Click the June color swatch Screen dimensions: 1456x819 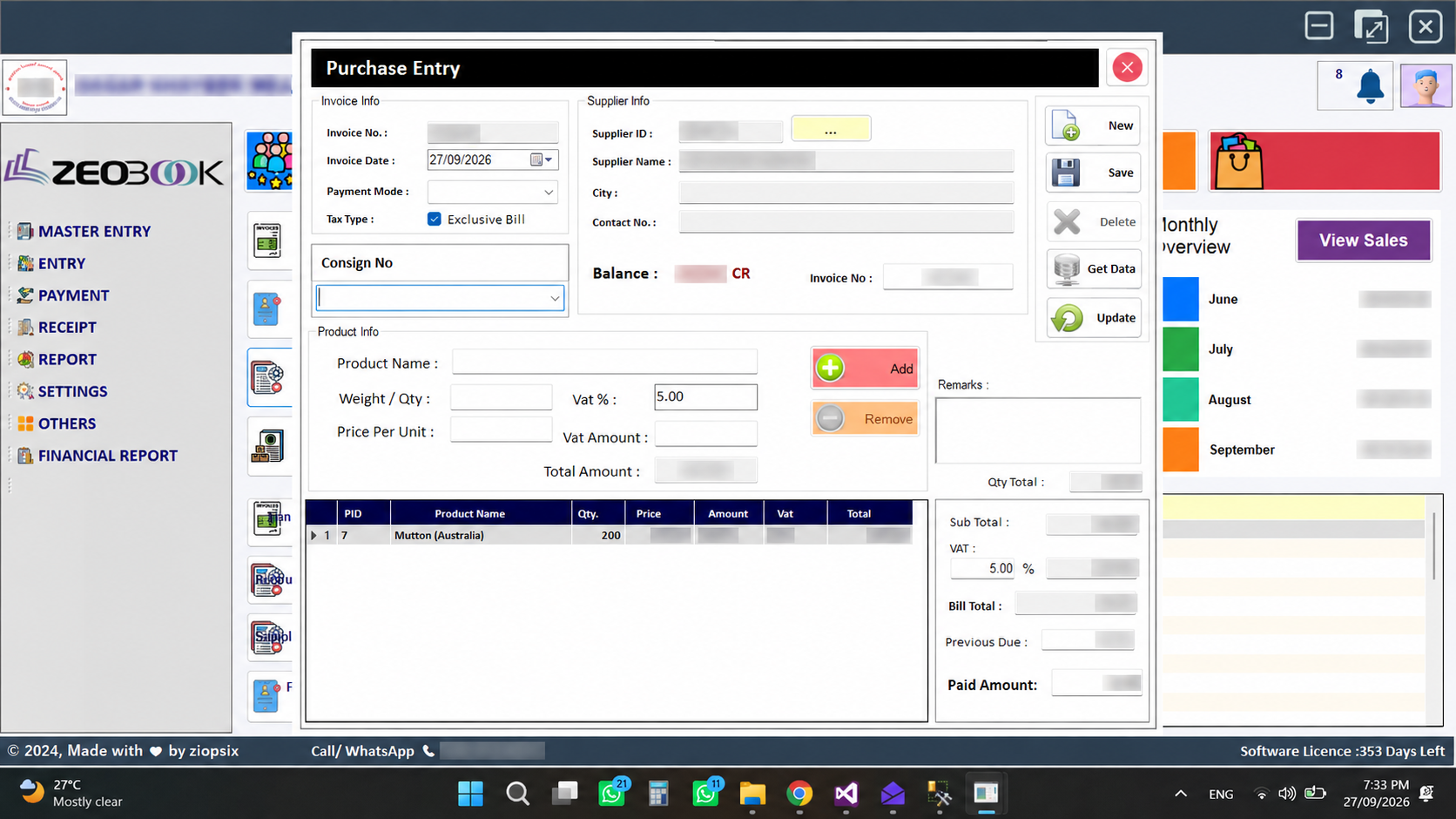pos(1181,299)
